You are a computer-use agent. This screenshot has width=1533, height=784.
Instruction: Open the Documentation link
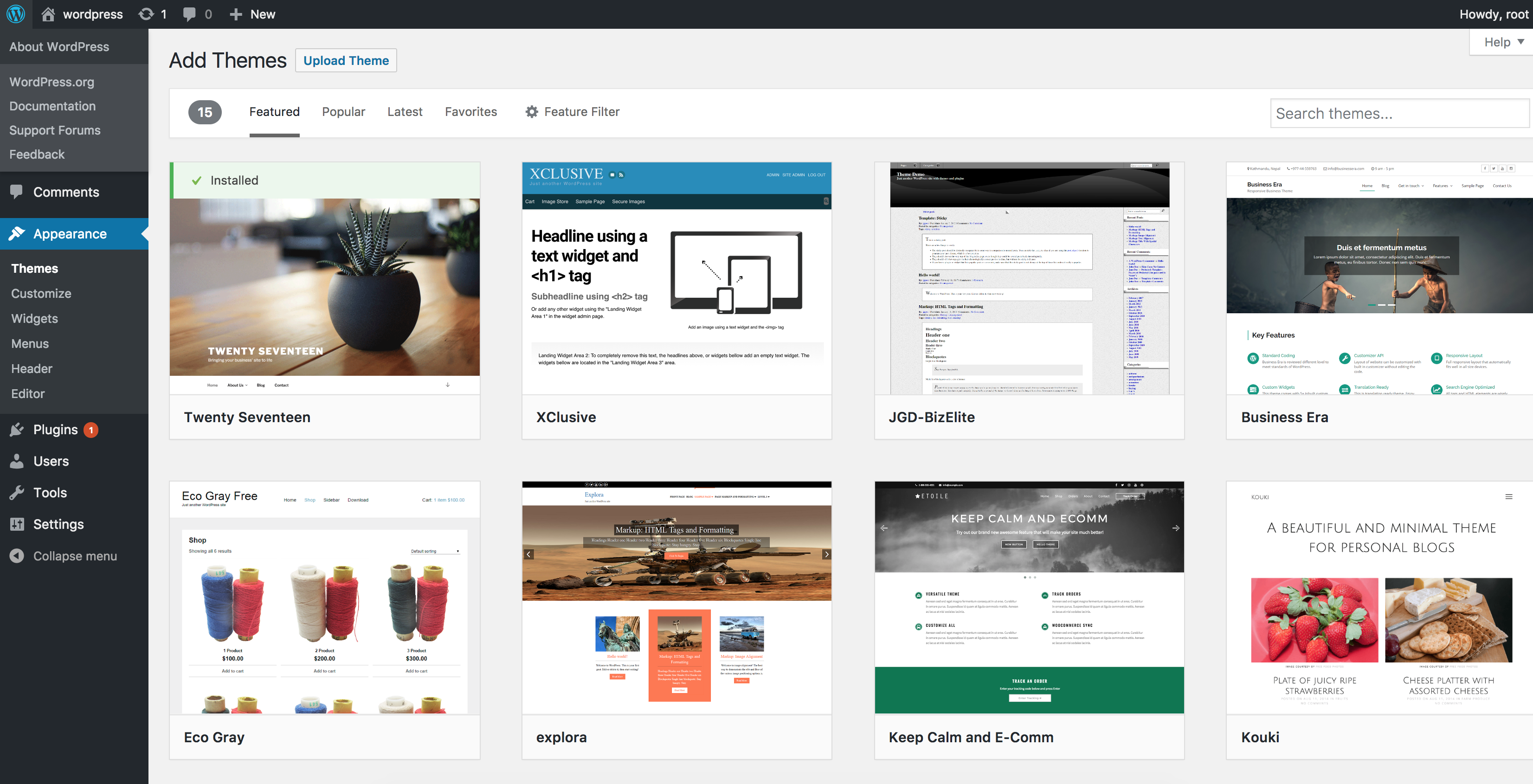(x=52, y=106)
